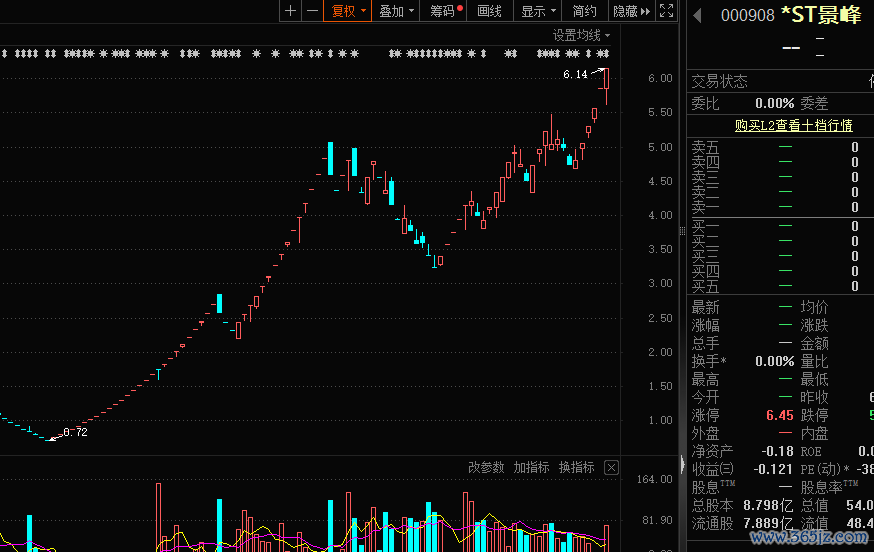The image size is (874, 552).
Task: Click the 涨幅 label
Action: coord(705,325)
